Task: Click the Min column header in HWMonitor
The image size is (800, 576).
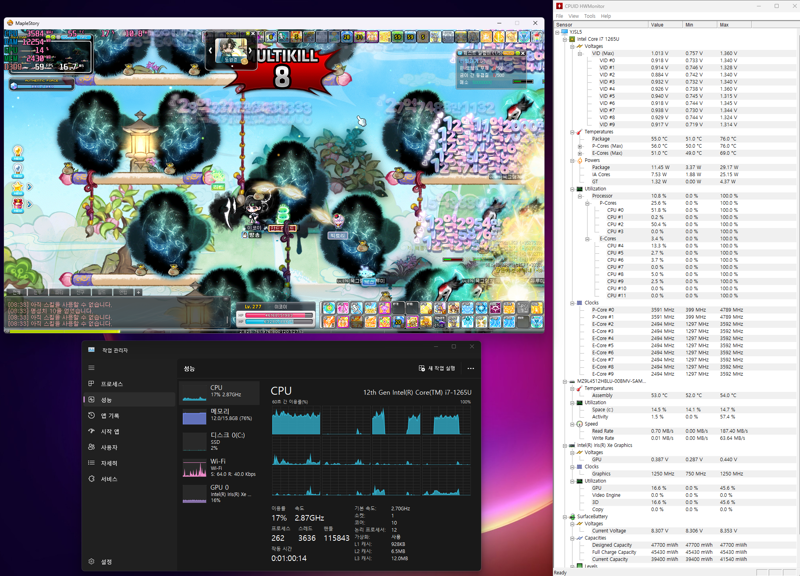Action: tap(699, 24)
